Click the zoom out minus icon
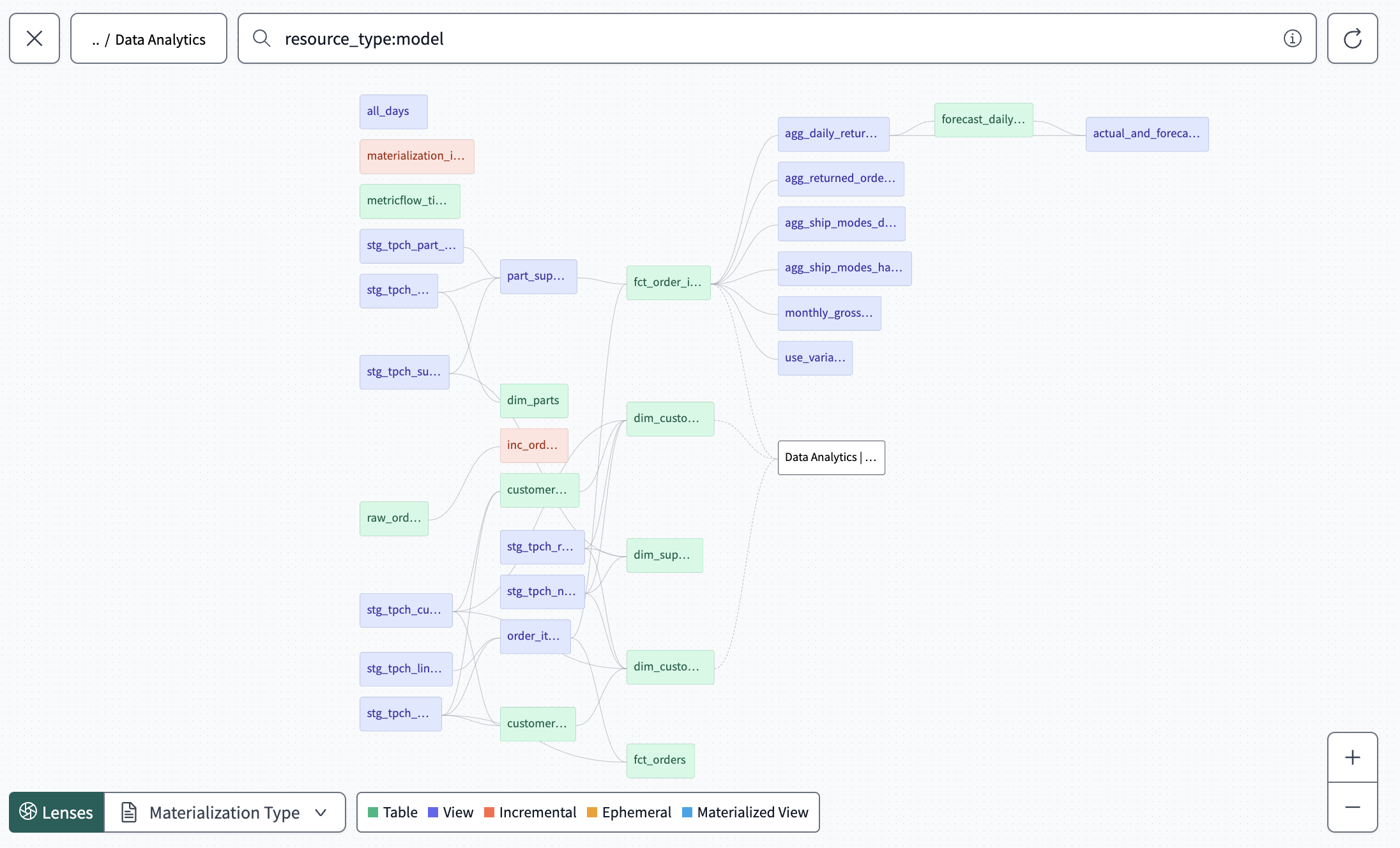Screen dimensions: 1400x848 tap(1352, 807)
